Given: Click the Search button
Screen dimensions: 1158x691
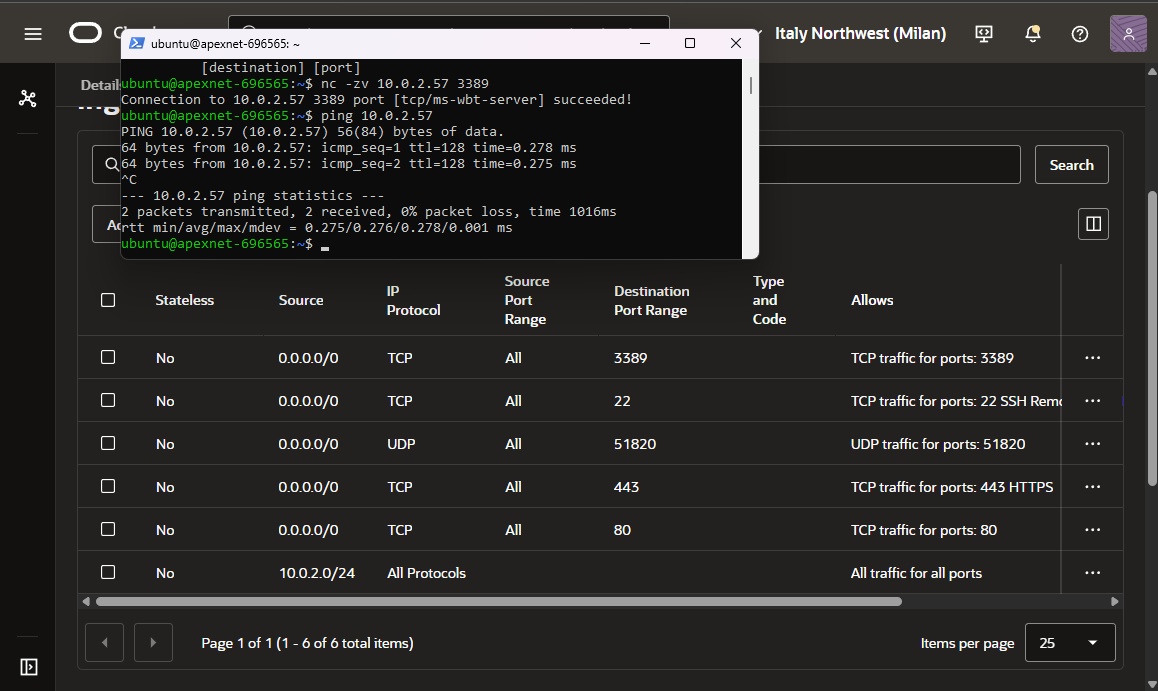Looking at the screenshot, I should pos(1071,165).
